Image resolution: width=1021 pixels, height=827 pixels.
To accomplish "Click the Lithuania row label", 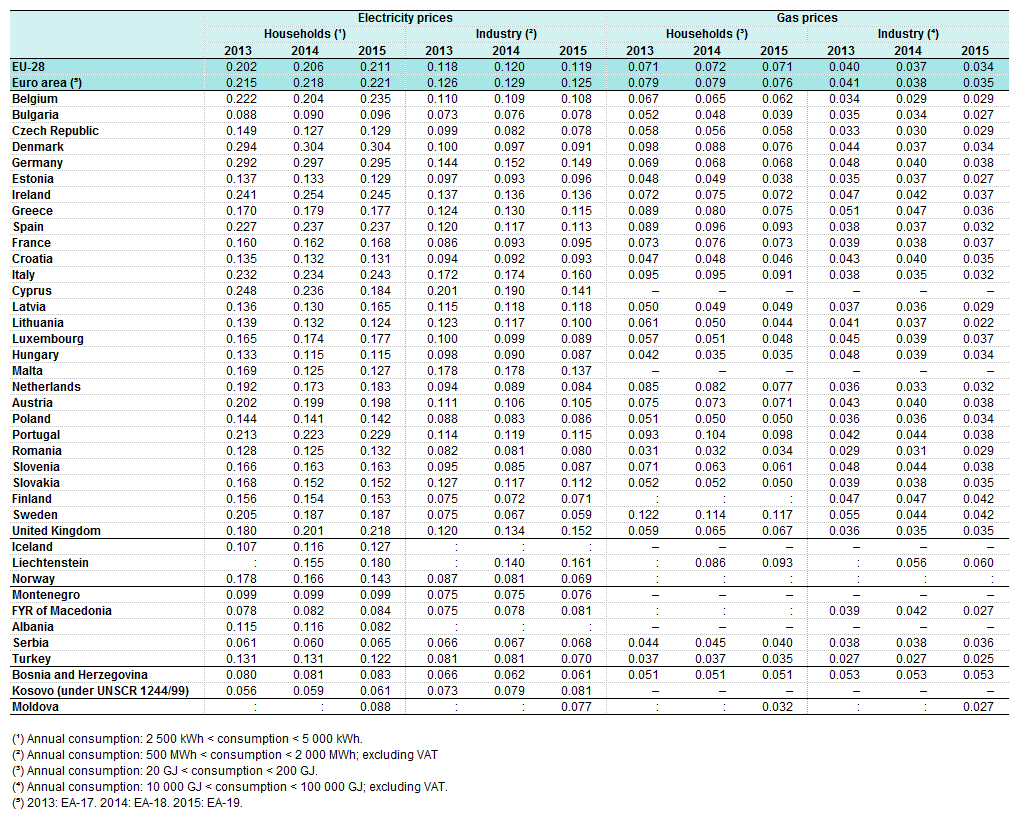I will pos(38,323).
